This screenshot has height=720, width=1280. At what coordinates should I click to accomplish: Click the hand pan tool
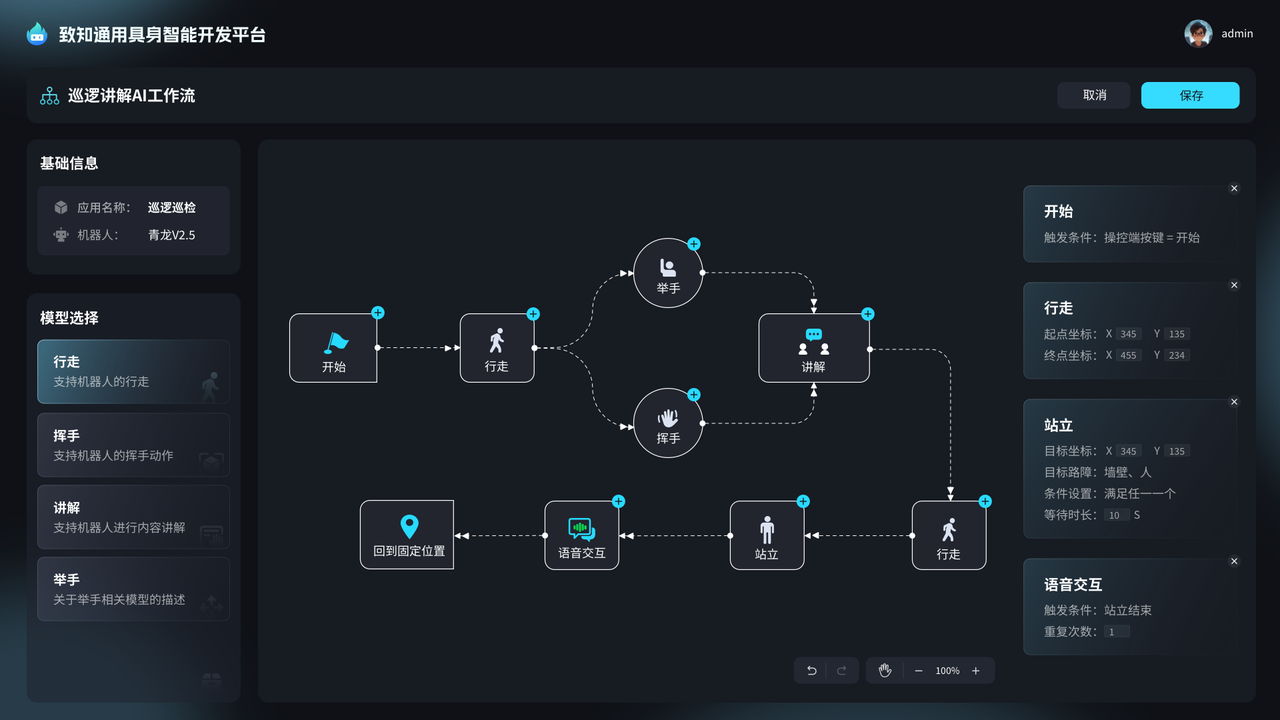pos(884,670)
